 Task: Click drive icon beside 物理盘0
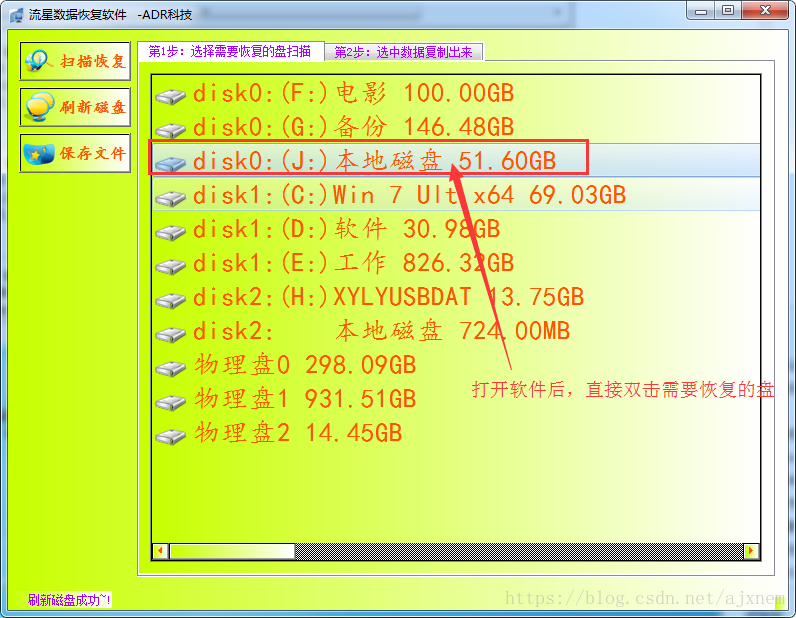(170, 368)
